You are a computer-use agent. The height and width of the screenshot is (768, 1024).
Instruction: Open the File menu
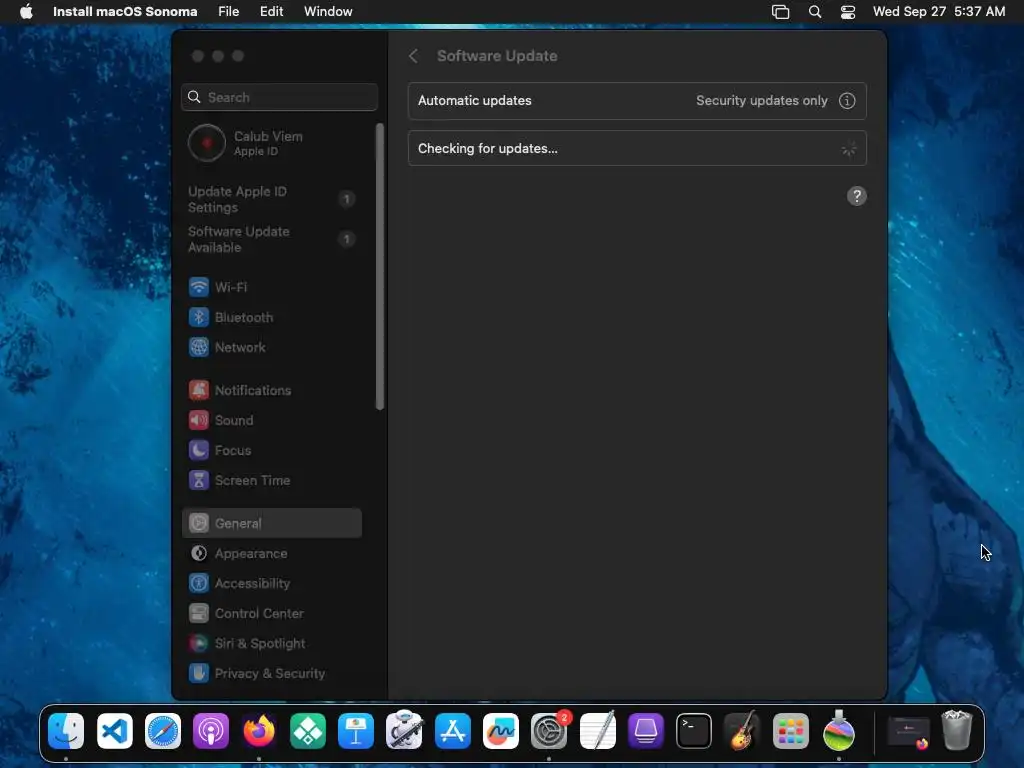tap(229, 12)
